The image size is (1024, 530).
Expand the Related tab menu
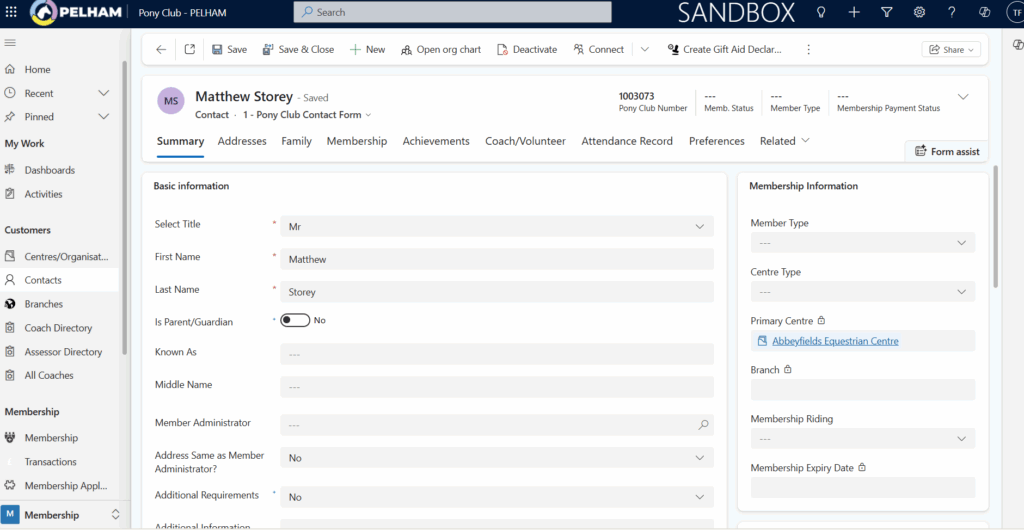click(785, 141)
